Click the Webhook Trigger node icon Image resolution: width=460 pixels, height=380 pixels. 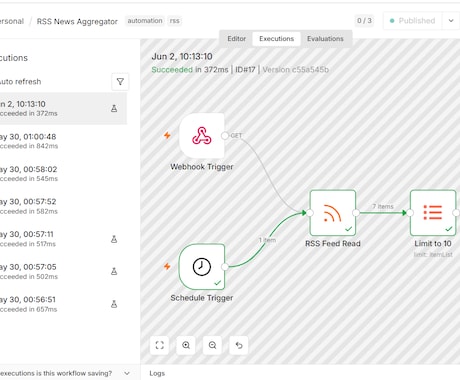pos(202,136)
